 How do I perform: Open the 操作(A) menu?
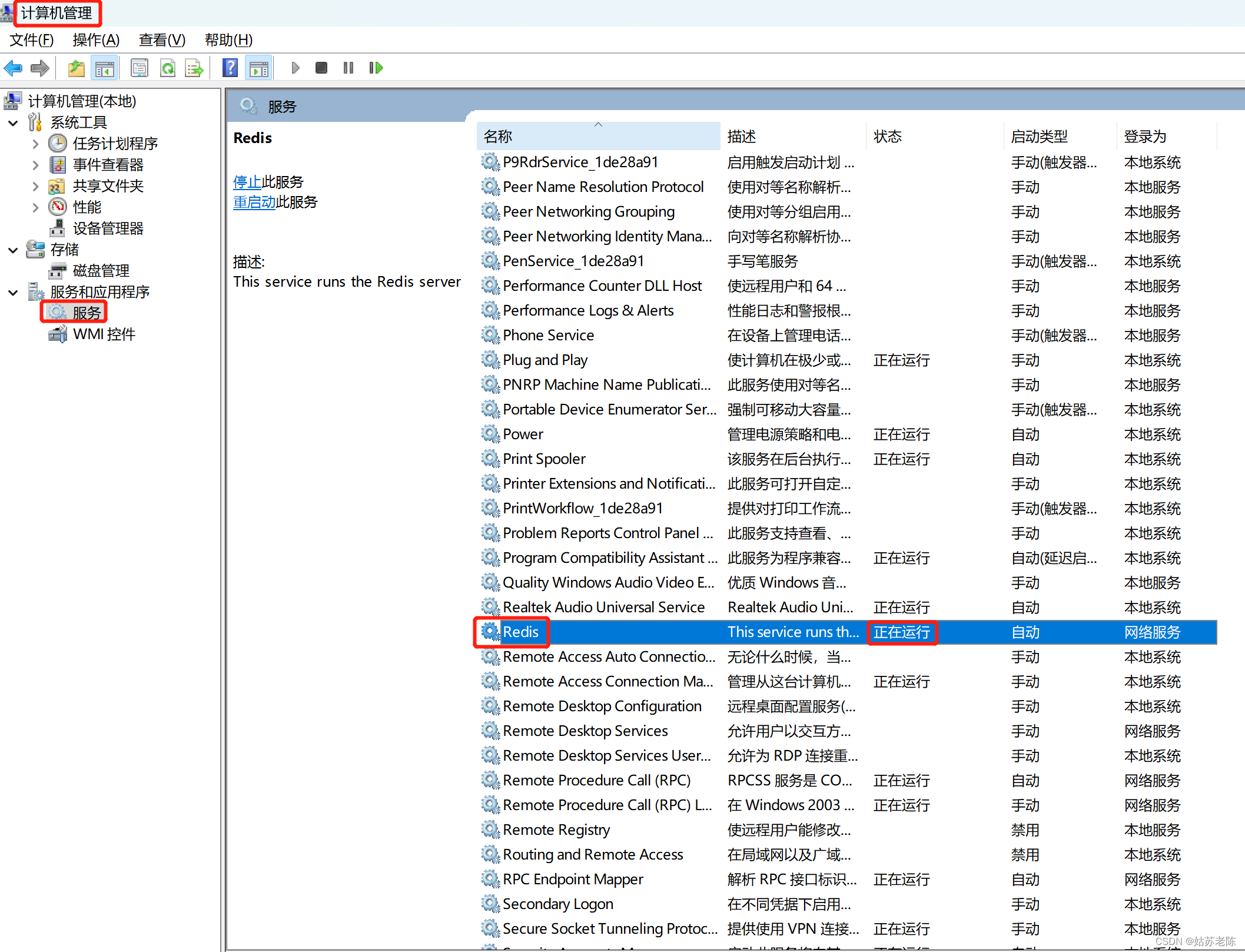[x=96, y=40]
